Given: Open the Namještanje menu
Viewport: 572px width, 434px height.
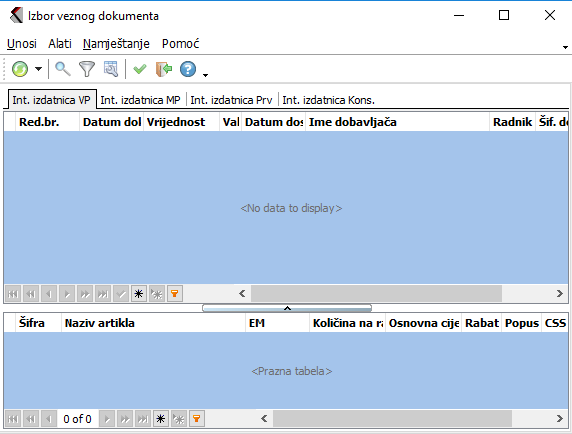Looking at the screenshot, I should [x=116, y=44].
